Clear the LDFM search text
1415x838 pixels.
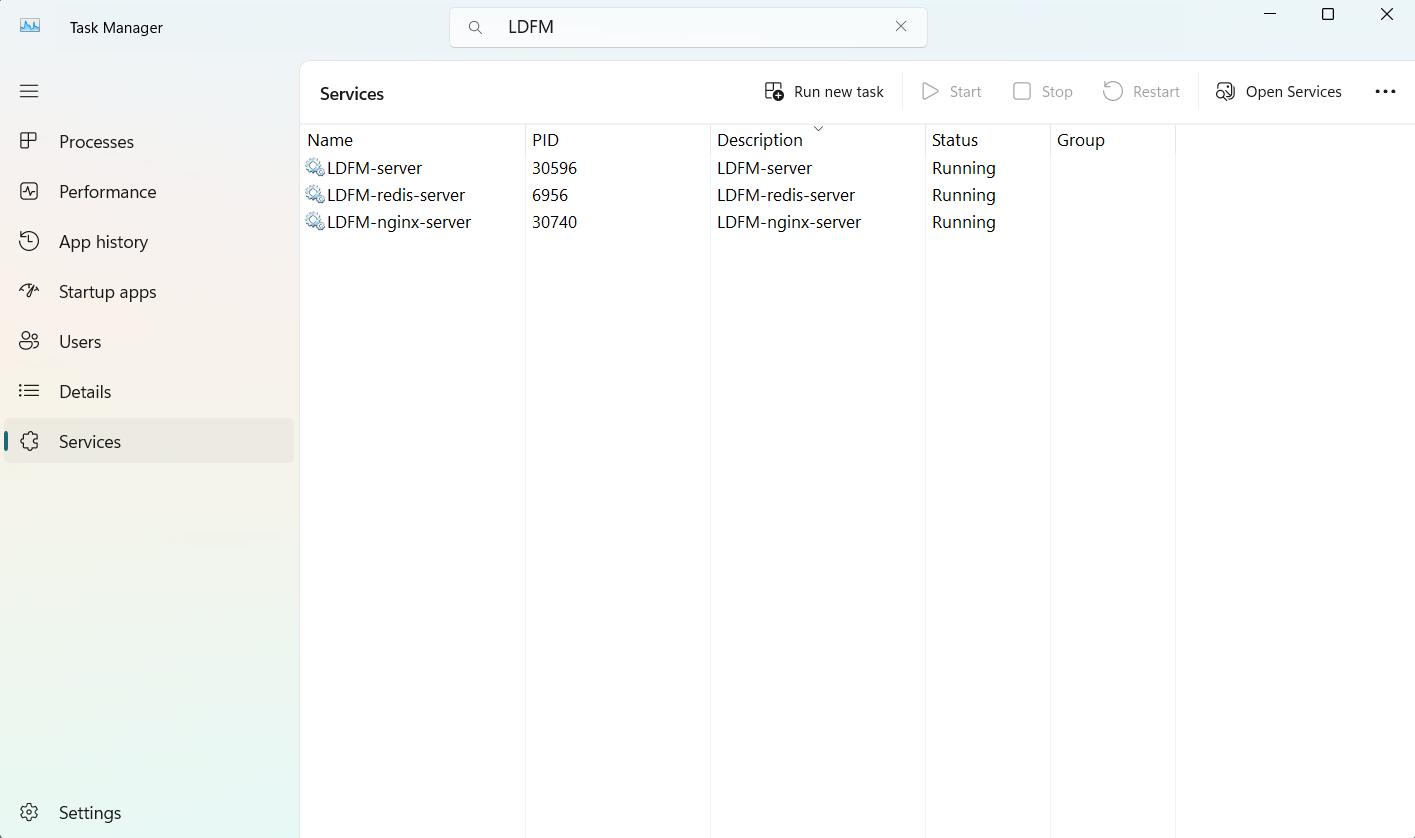(901, 27)
